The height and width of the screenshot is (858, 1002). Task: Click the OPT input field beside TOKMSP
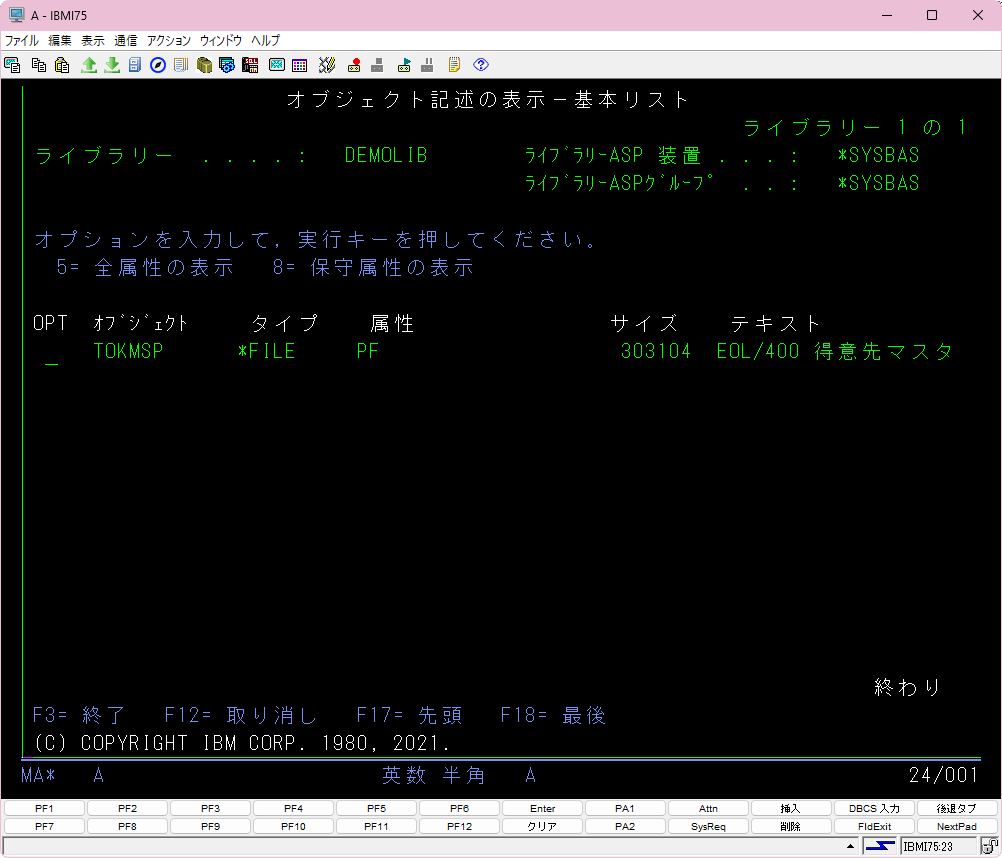[x=52, y=353]
